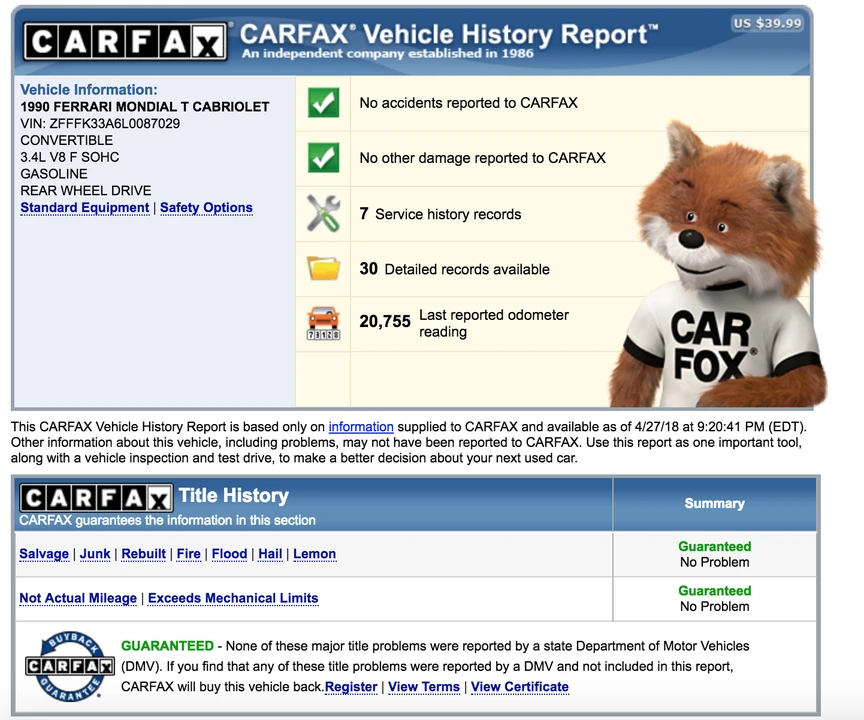This screenshot has height=720, width=864.
Task: Open the Salvage title link
Action: 44,554
